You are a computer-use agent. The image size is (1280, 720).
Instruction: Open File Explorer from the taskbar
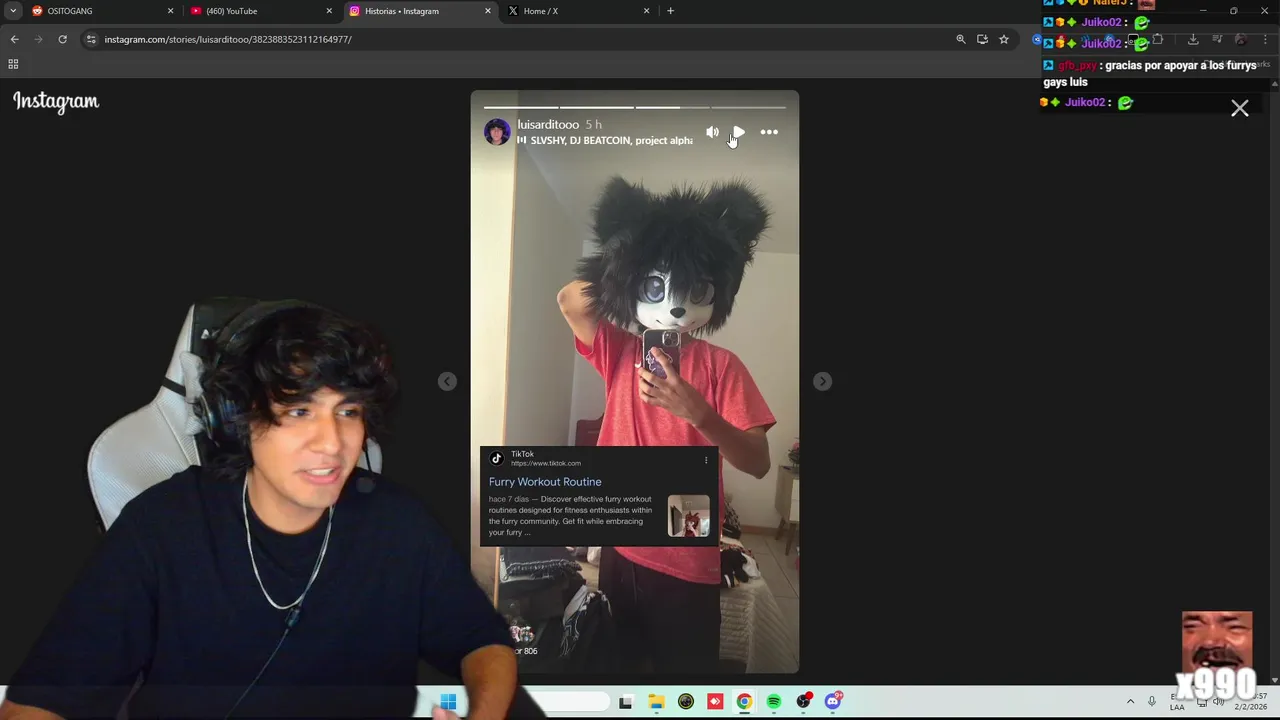(656, 702)
